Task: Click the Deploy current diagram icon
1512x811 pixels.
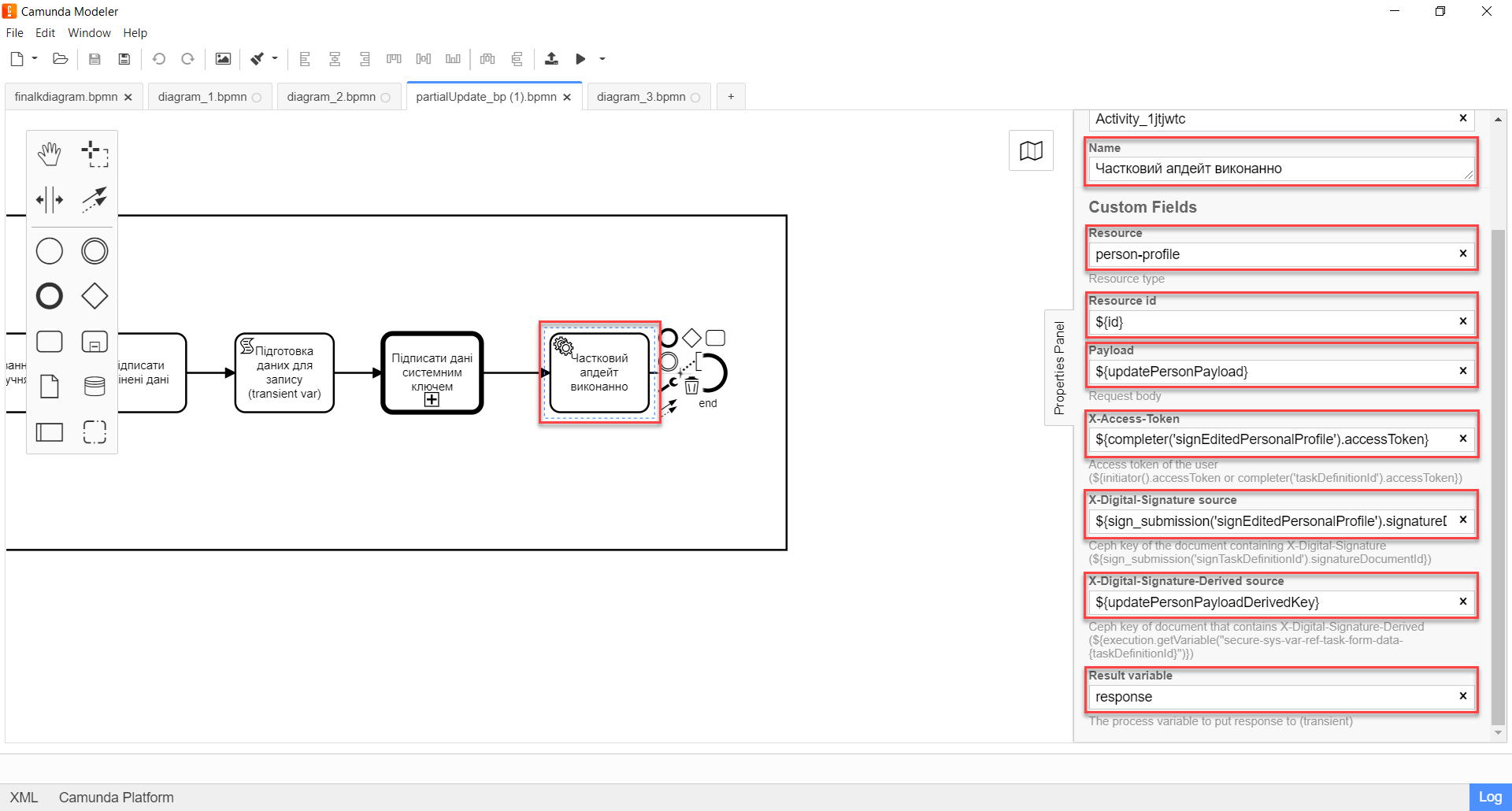Action: (x=551, y=59)
